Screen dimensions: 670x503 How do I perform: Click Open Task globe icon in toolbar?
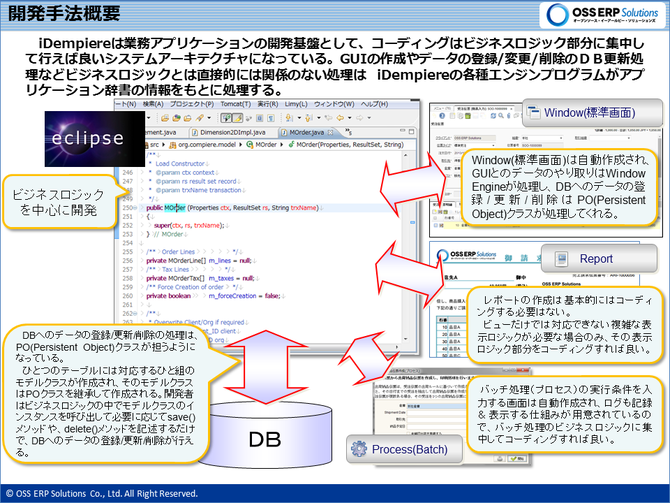[x=176, y=118]
